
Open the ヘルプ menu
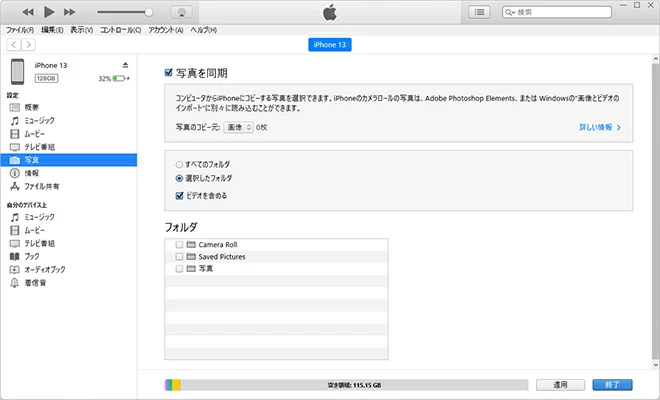click(x=204, y=30)
